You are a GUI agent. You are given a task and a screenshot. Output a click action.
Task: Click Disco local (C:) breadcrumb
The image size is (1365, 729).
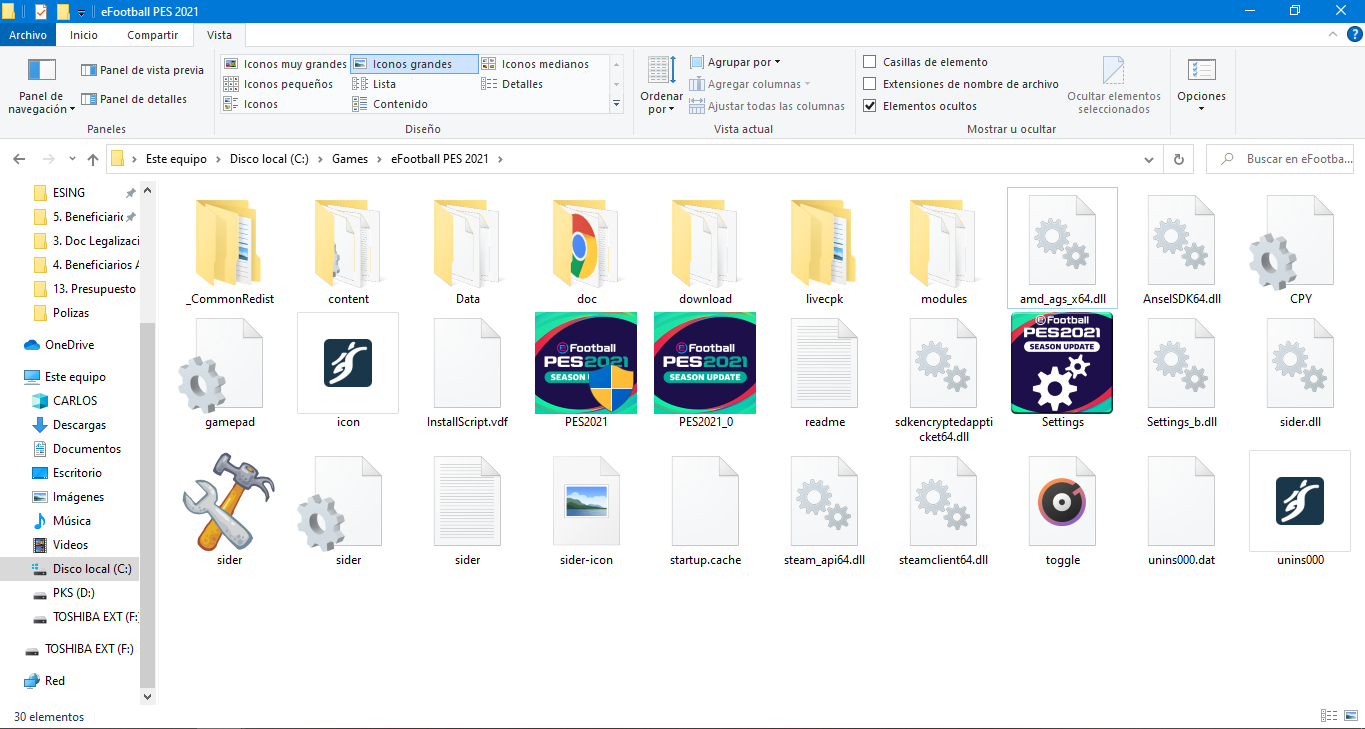270,159
